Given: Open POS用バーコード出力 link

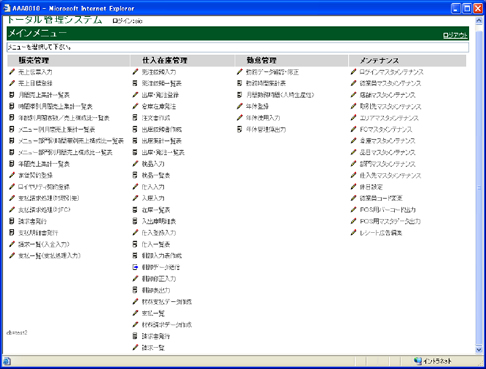Looking at the screenshot, I should point(387,210).
